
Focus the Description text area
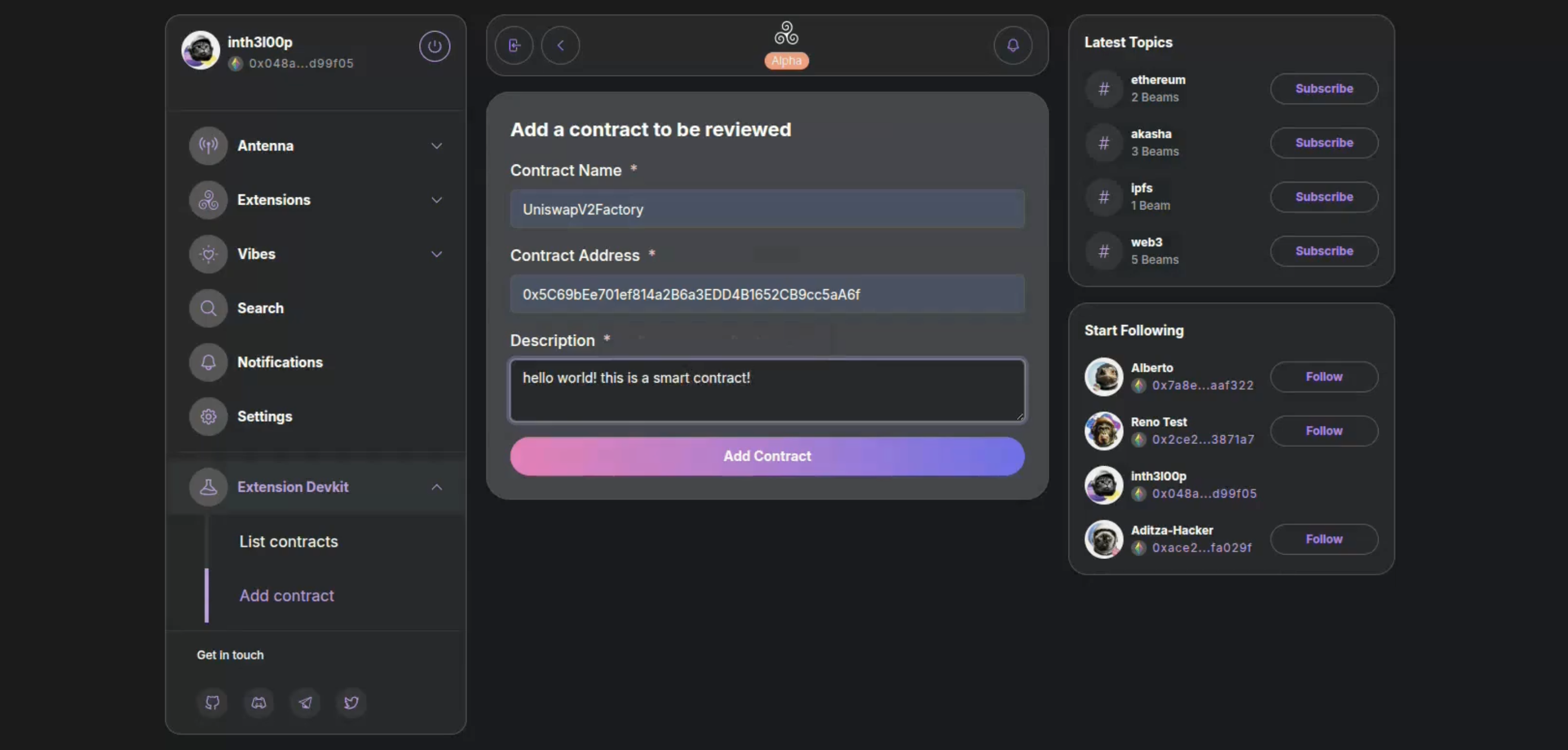(x=767, y=390)
